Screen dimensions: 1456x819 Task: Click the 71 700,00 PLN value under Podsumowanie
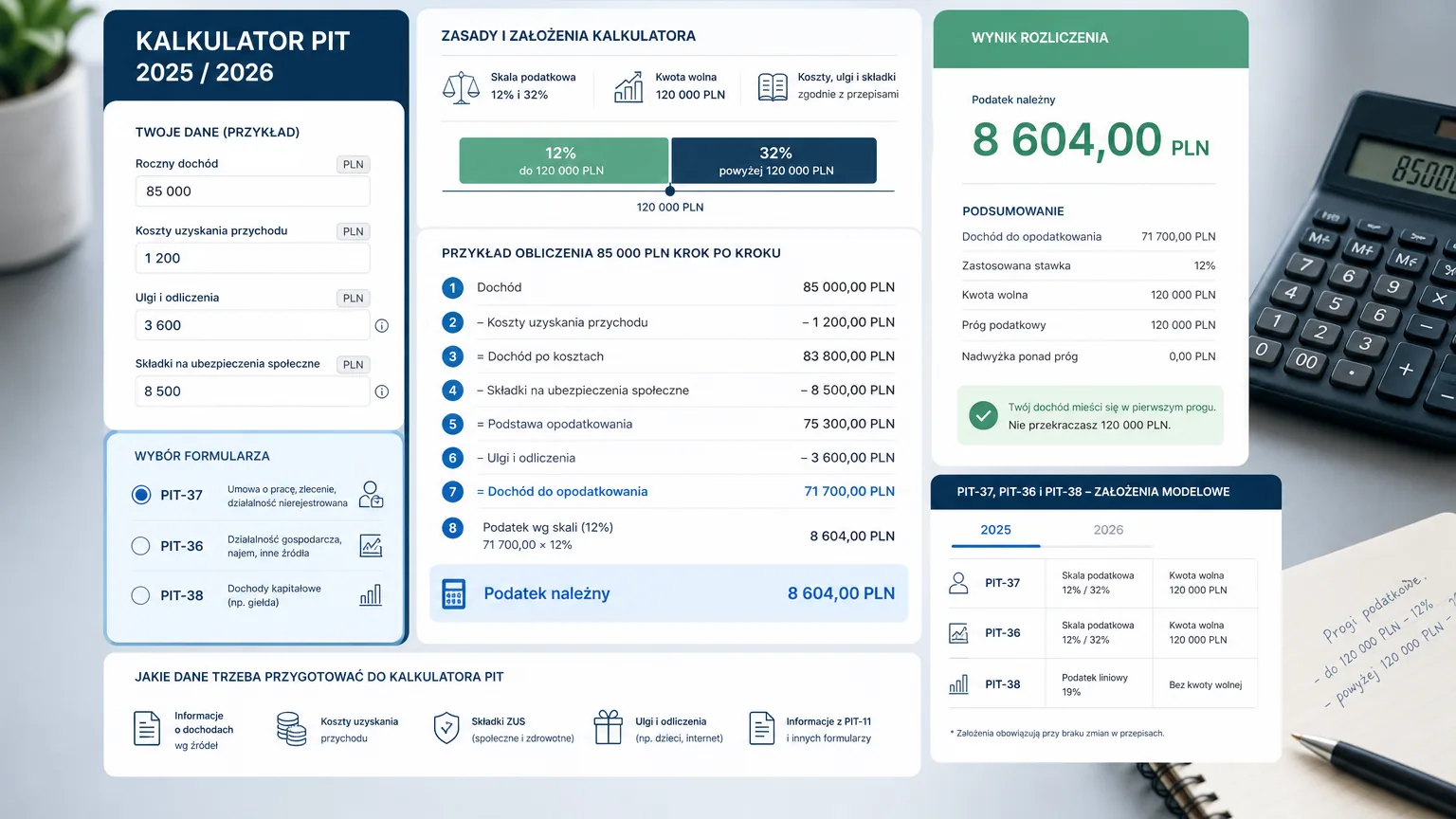1178,237
